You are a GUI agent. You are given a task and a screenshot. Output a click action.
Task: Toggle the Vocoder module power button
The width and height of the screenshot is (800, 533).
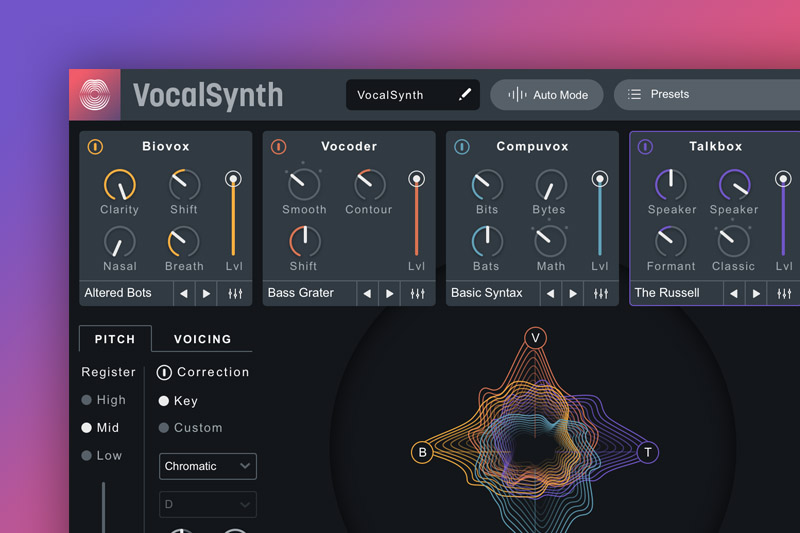(x=279, y=147)
